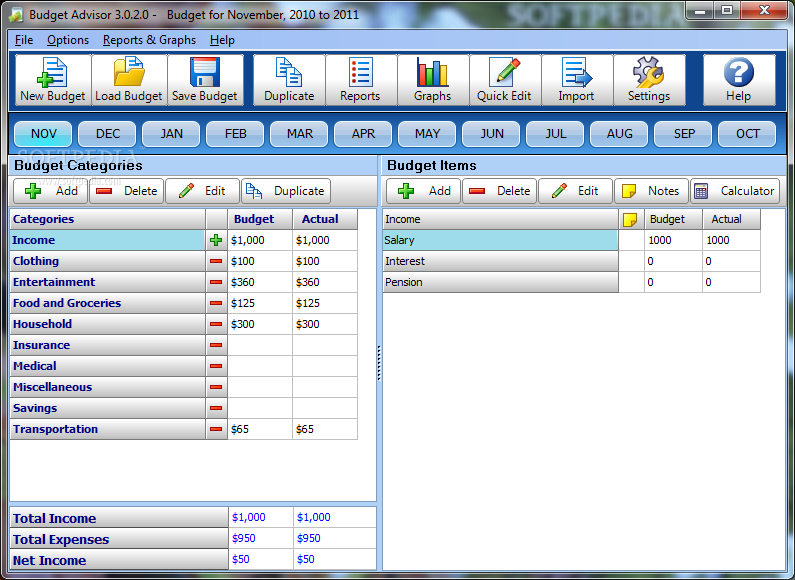Select the Medical category row
Image resolution: width=795 pixels, height=580 pixels.
107,366
